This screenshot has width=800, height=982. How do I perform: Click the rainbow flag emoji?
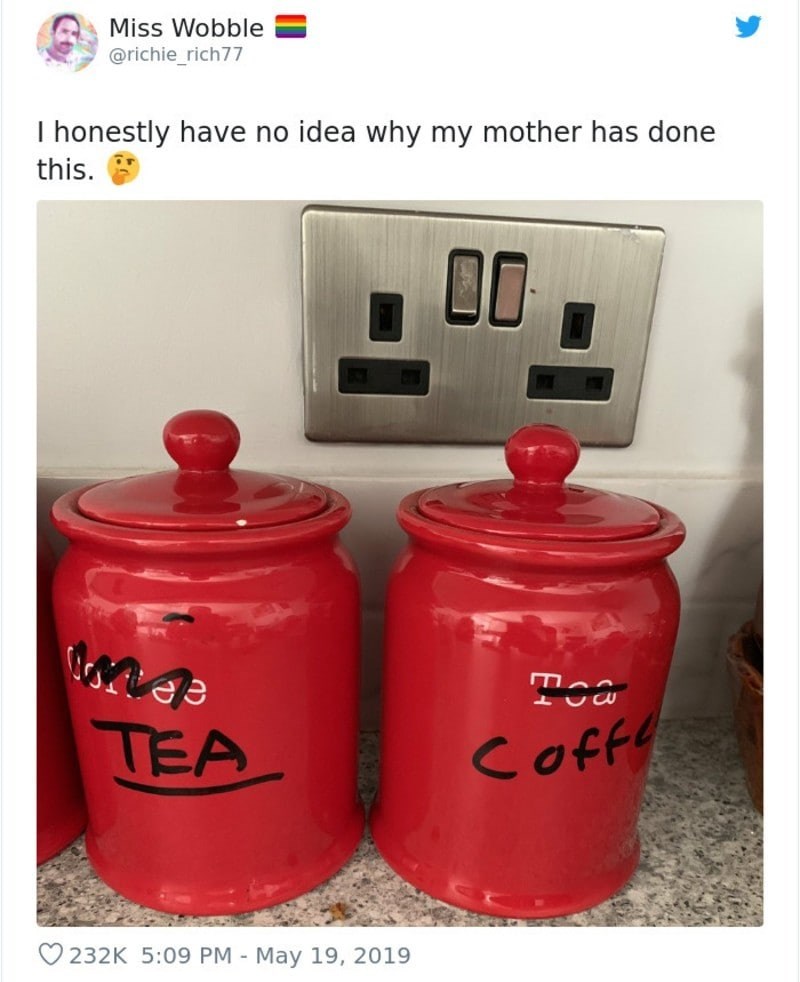click(x=291, y=27)
